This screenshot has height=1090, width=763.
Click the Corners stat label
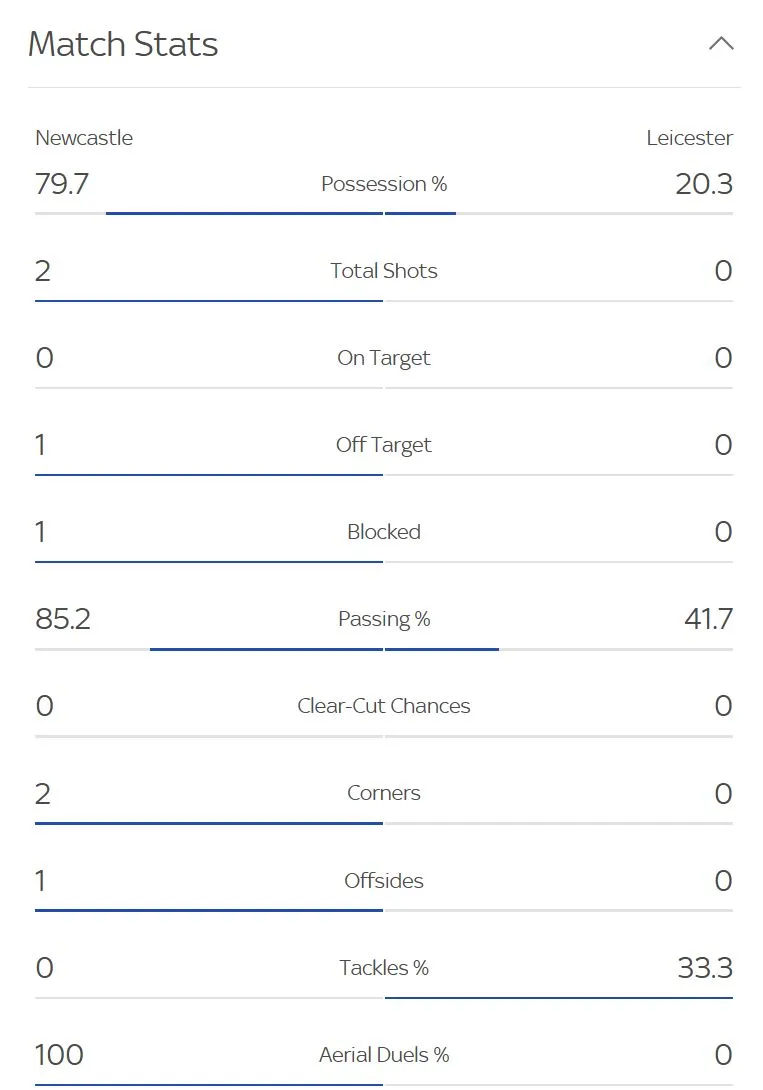pos(384,793)
